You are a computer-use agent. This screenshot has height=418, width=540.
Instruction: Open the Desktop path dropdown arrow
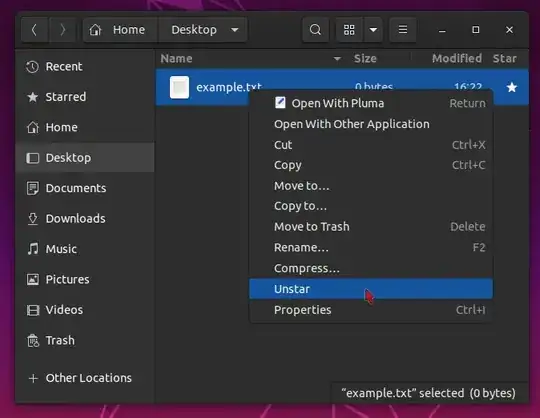click(235, 30)
